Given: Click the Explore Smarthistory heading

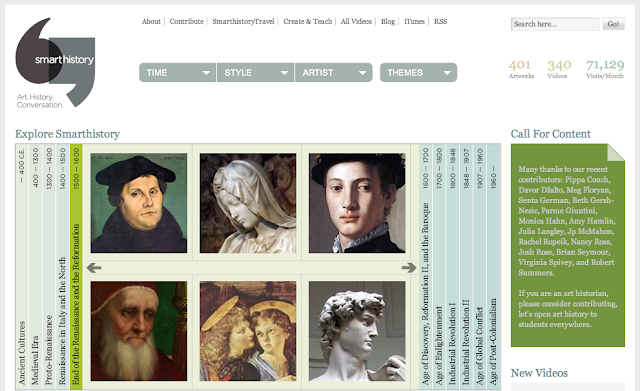Looking at the screenshot, I should coord(67,134).
